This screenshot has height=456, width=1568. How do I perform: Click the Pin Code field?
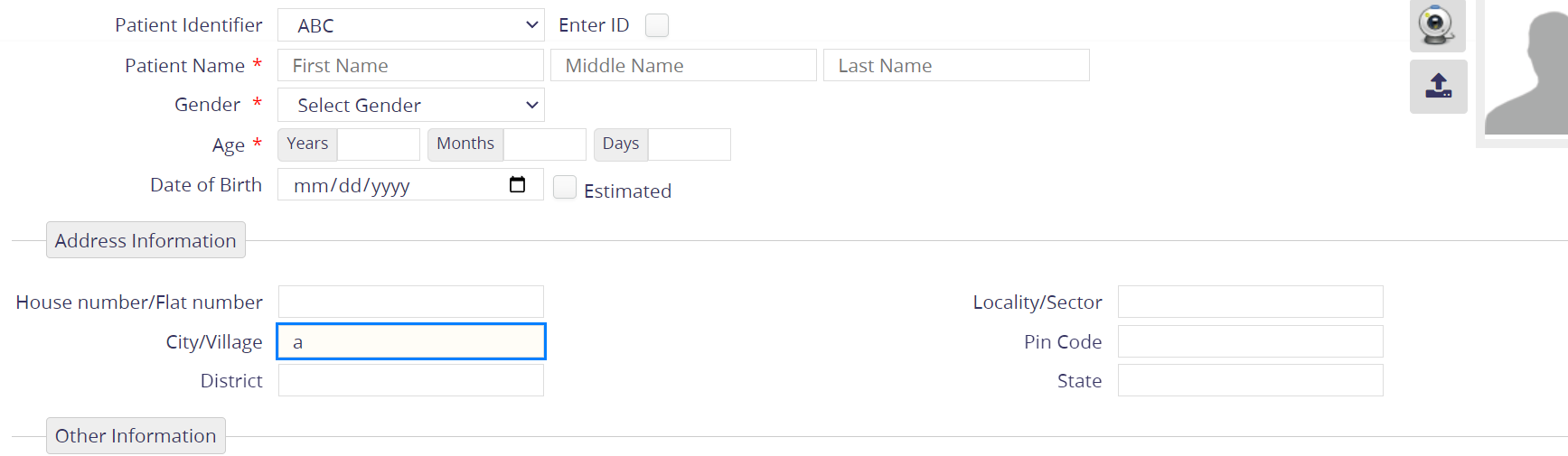(x=1250, y=341)
